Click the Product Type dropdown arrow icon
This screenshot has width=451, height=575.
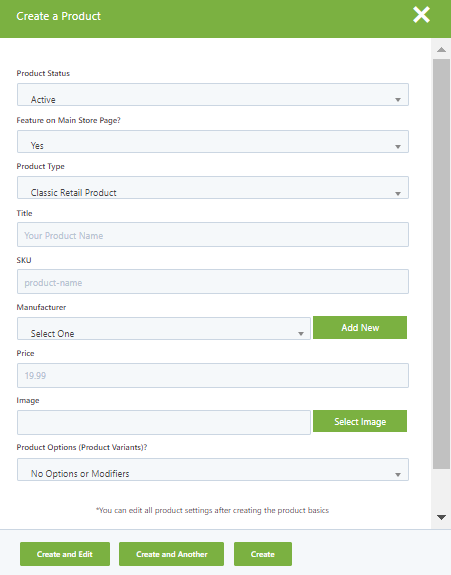click(x=398, y=194)
